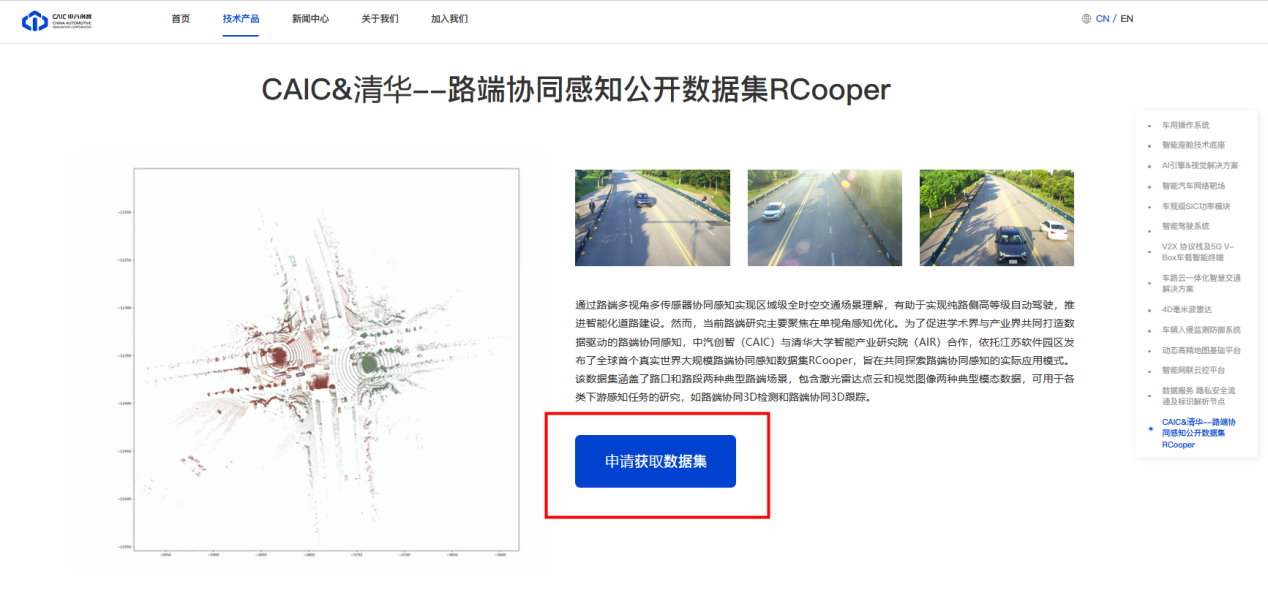
Task: Open the 加入我们 menu
Action: click(x=449, y=19)
